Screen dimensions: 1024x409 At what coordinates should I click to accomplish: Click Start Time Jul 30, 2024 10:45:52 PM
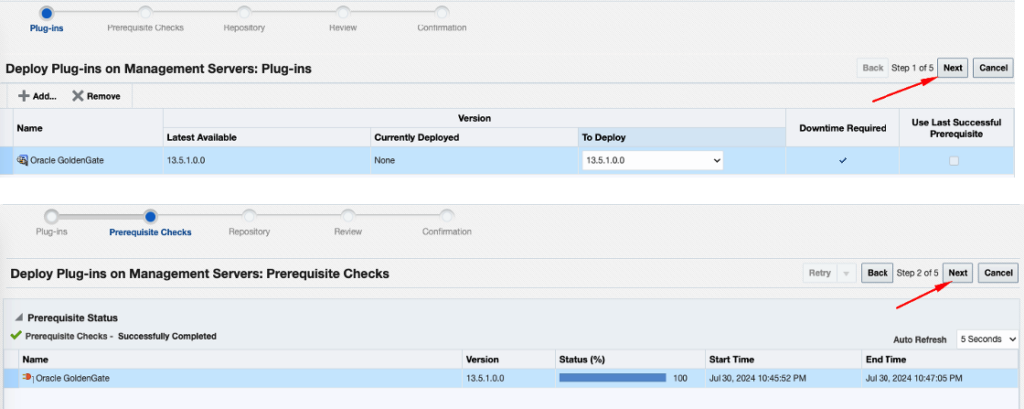757,378
